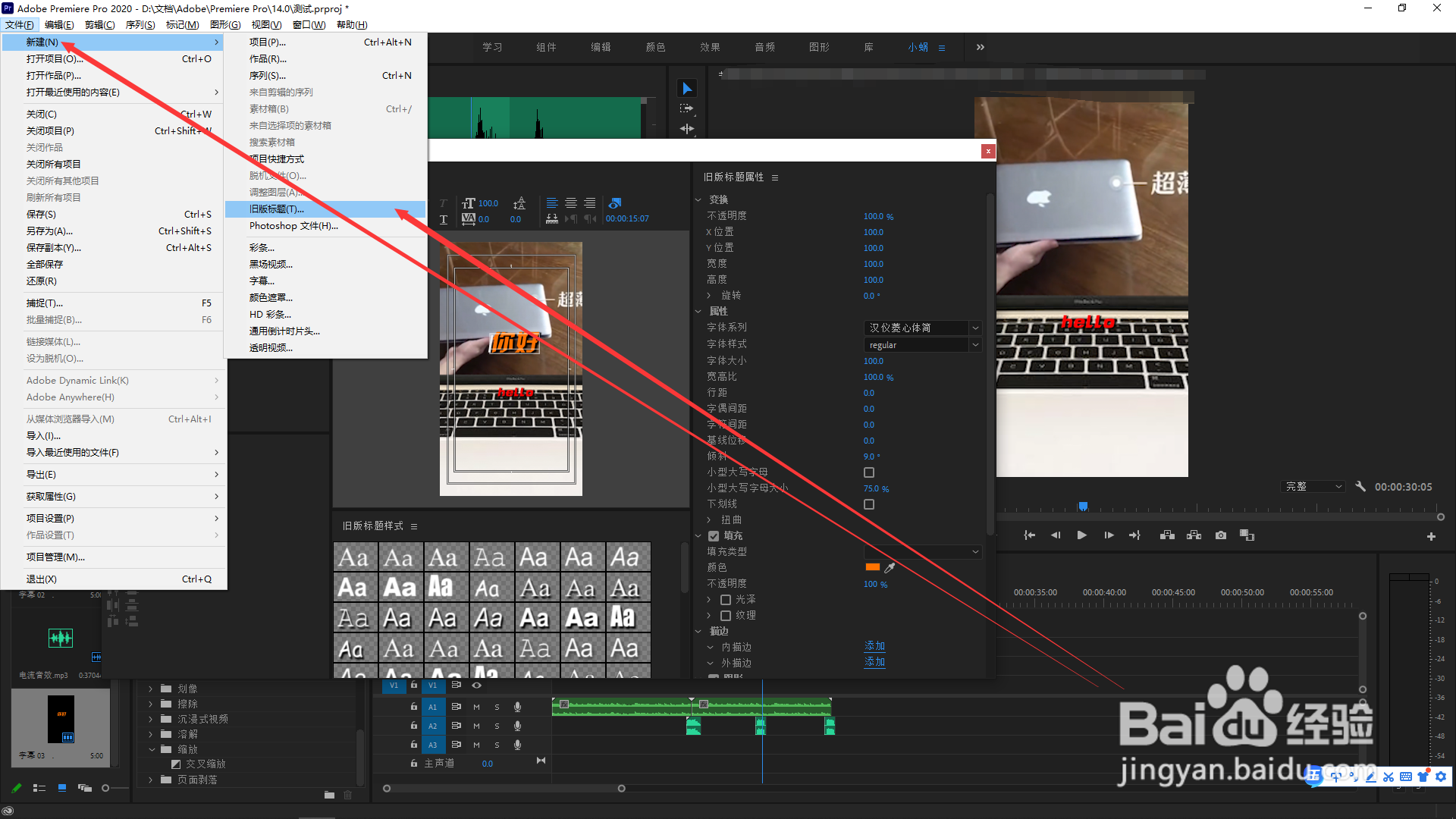Switch to the Effects workspace tab
The height and width of the screenshot is (819, 1456).
(x=710, y=47)
